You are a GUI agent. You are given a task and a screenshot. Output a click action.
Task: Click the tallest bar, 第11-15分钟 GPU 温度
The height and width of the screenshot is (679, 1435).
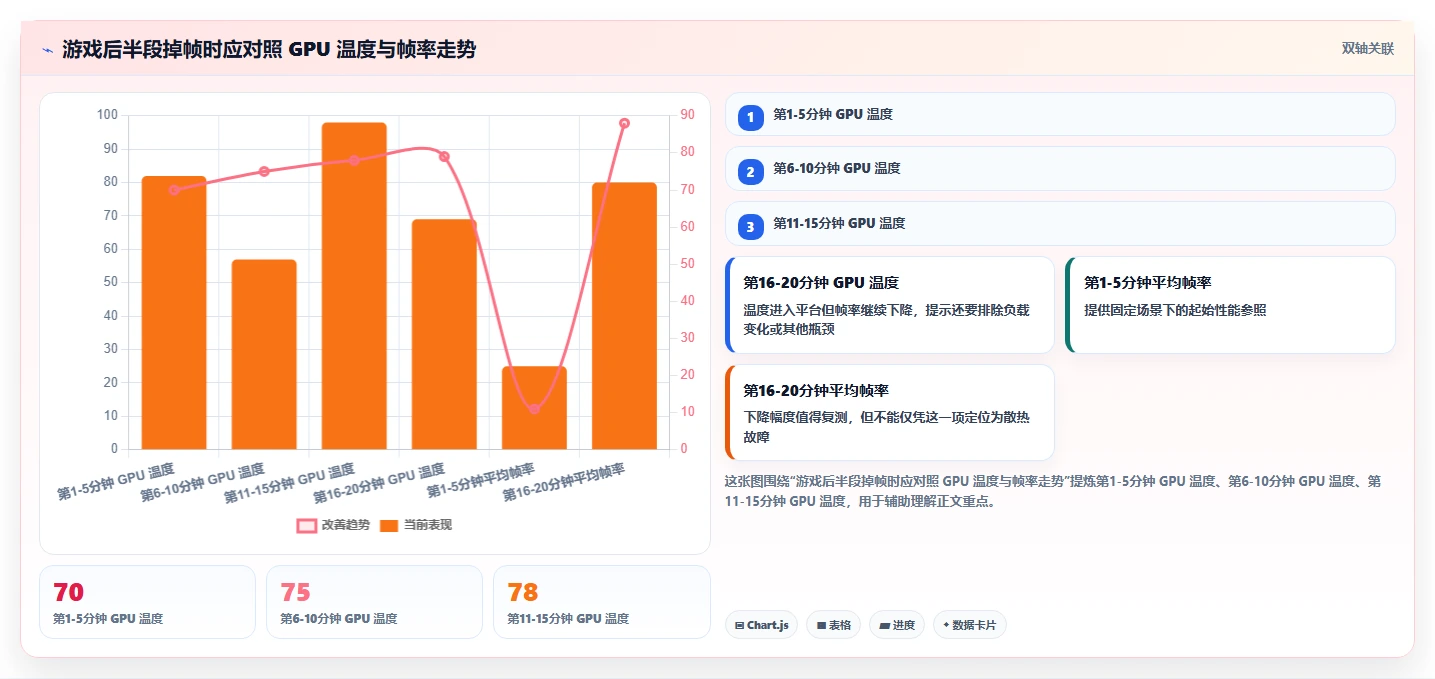(x=354, y=286)
